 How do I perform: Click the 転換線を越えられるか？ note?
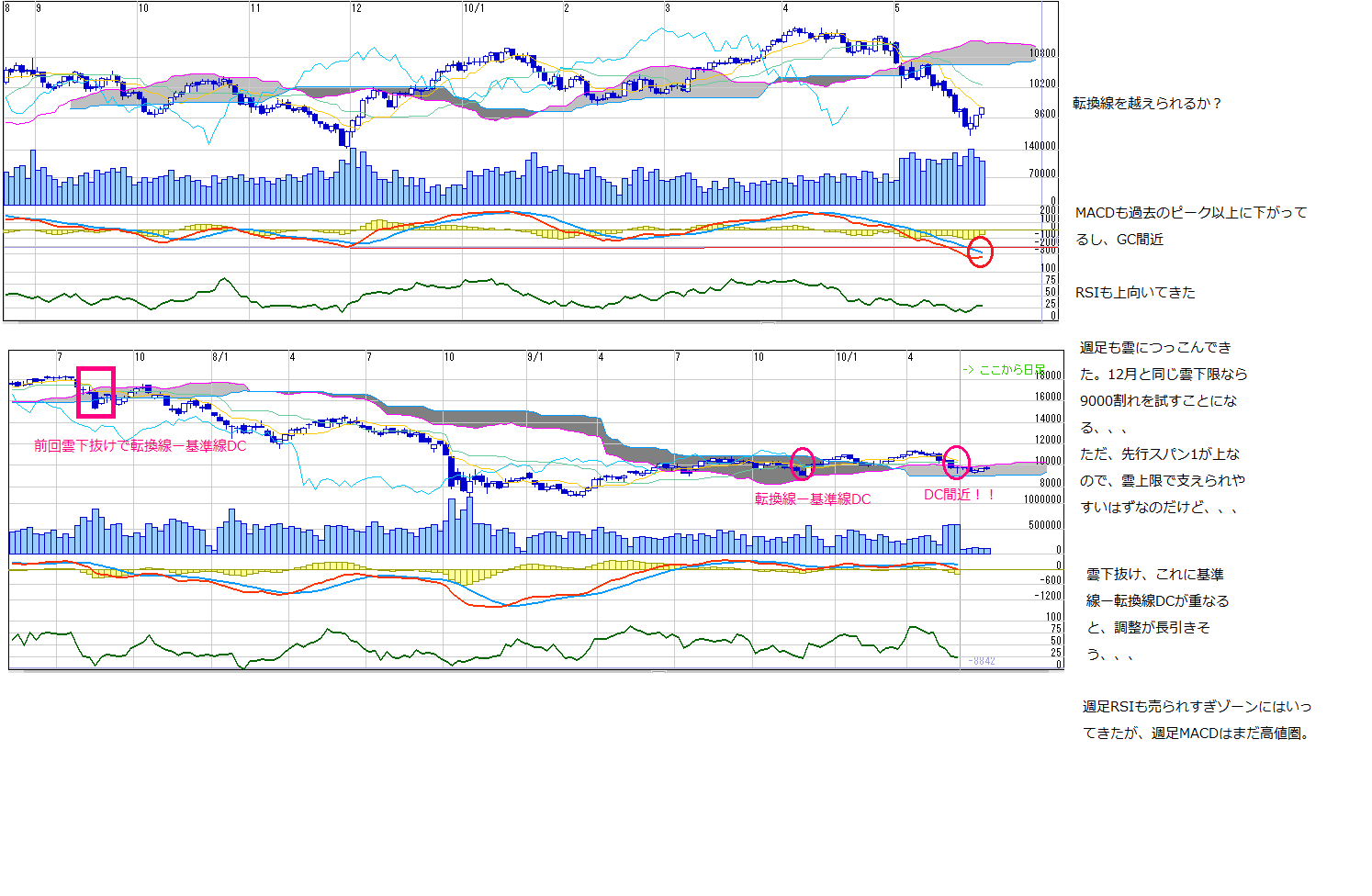click(x=1147, y=104)
